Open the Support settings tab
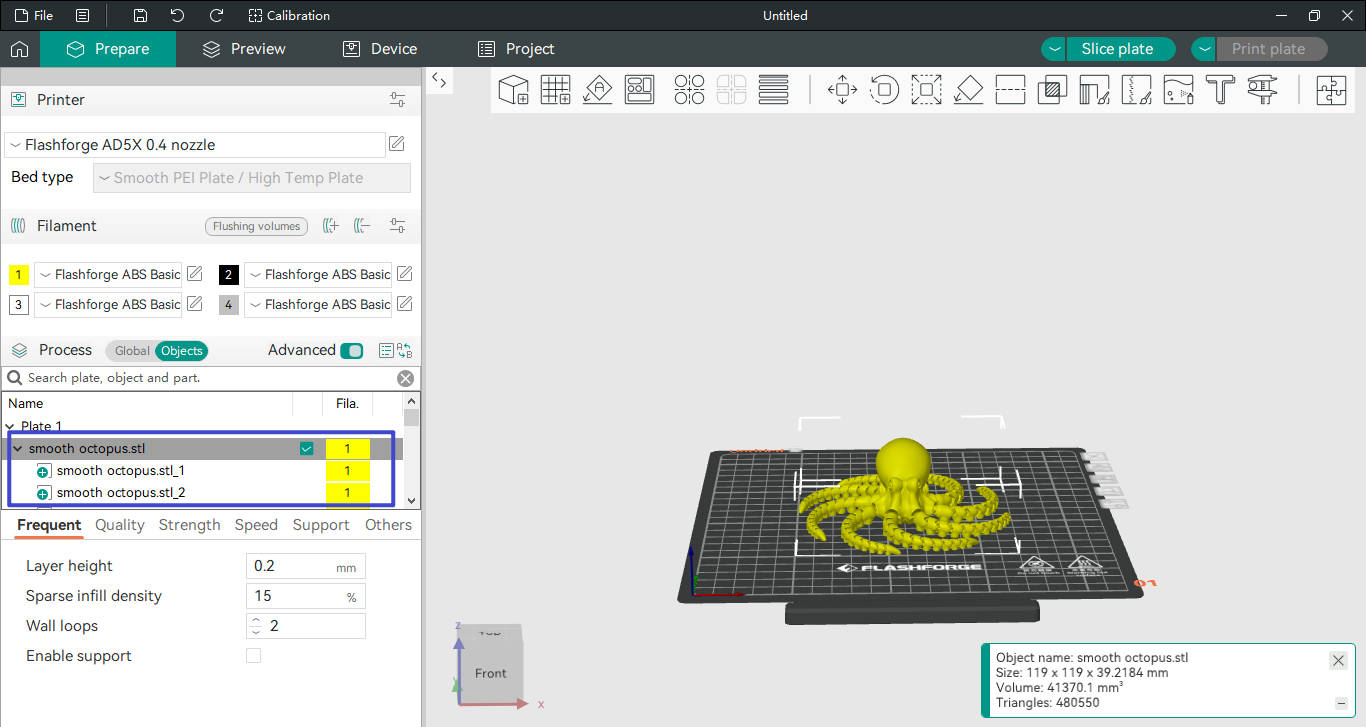The image size is (1366, 727). [x=321, y=525]
